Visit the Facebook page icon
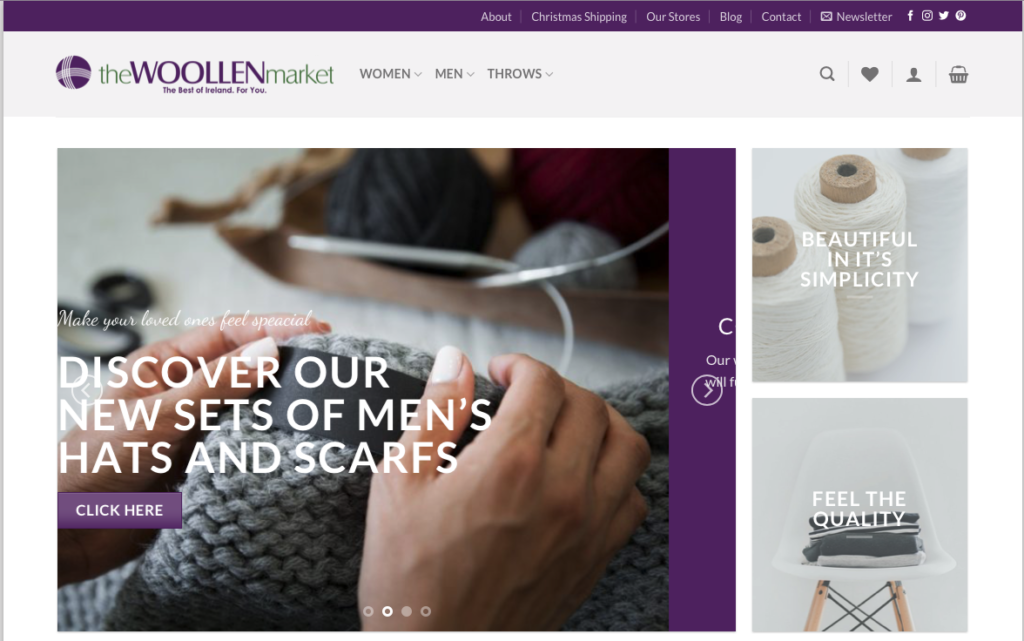Viewport: 1024px width, 641px height. pyautogui.click(x=910, y=16)
